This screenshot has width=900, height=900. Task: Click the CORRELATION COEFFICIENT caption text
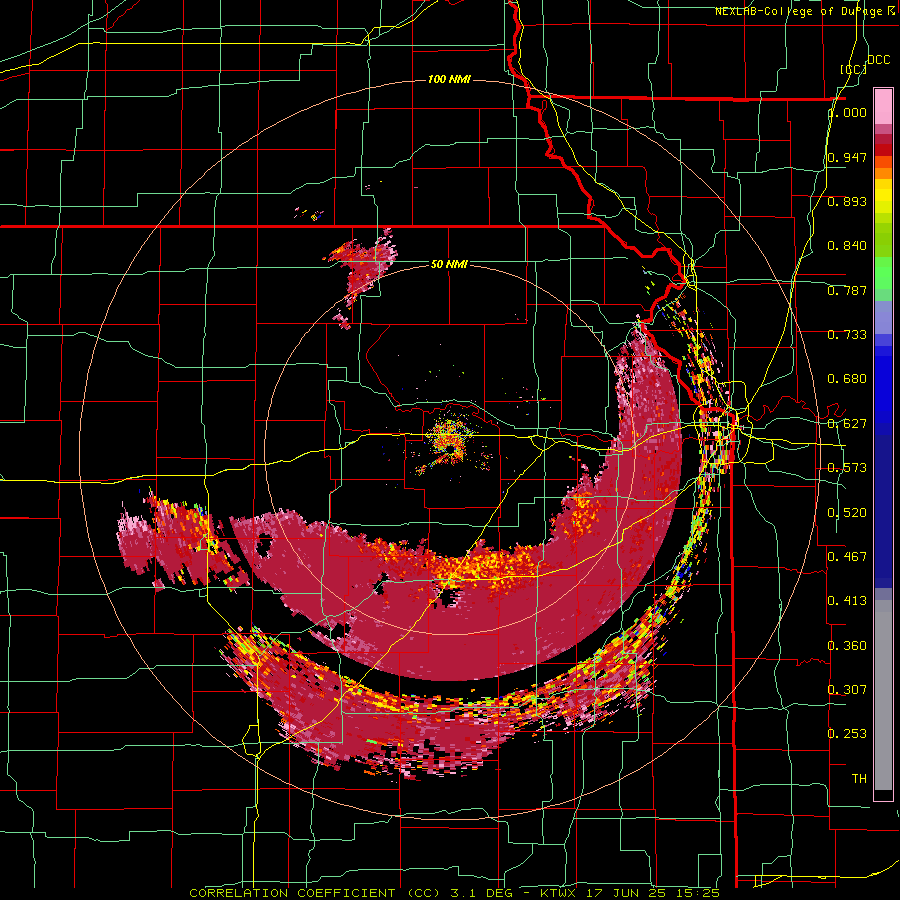point(292,893)
